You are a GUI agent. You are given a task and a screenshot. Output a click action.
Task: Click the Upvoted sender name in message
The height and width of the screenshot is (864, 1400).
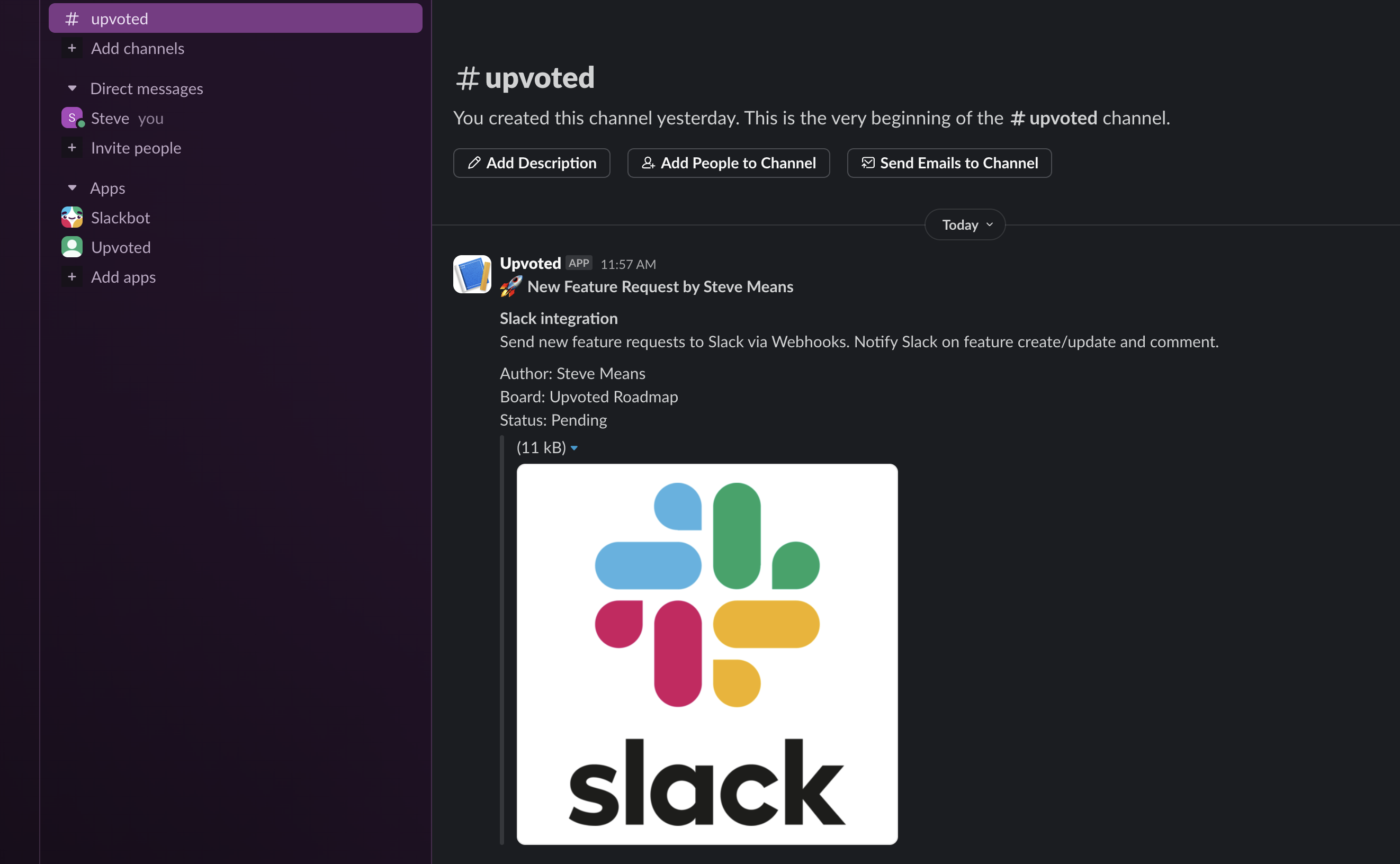pyautogui.click(x=530, y=264)
